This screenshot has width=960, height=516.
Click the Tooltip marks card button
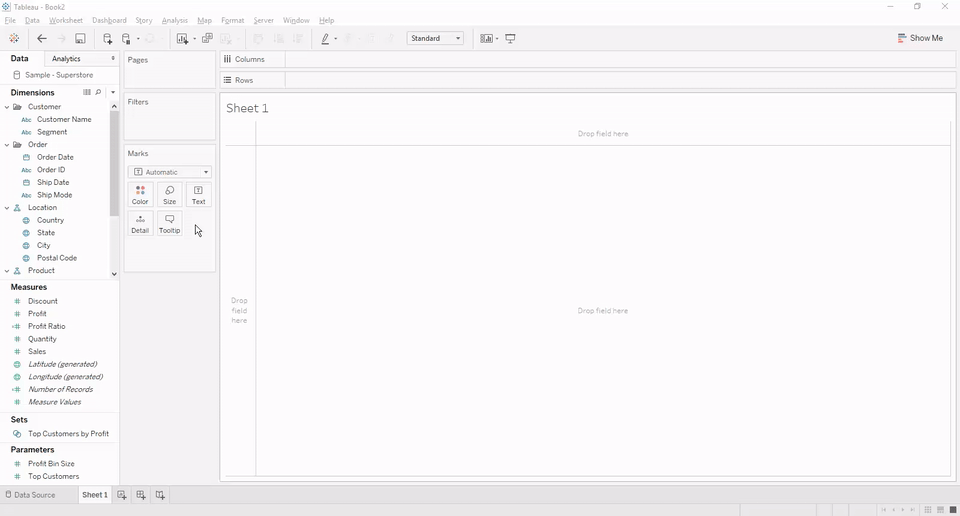point(170,223)
